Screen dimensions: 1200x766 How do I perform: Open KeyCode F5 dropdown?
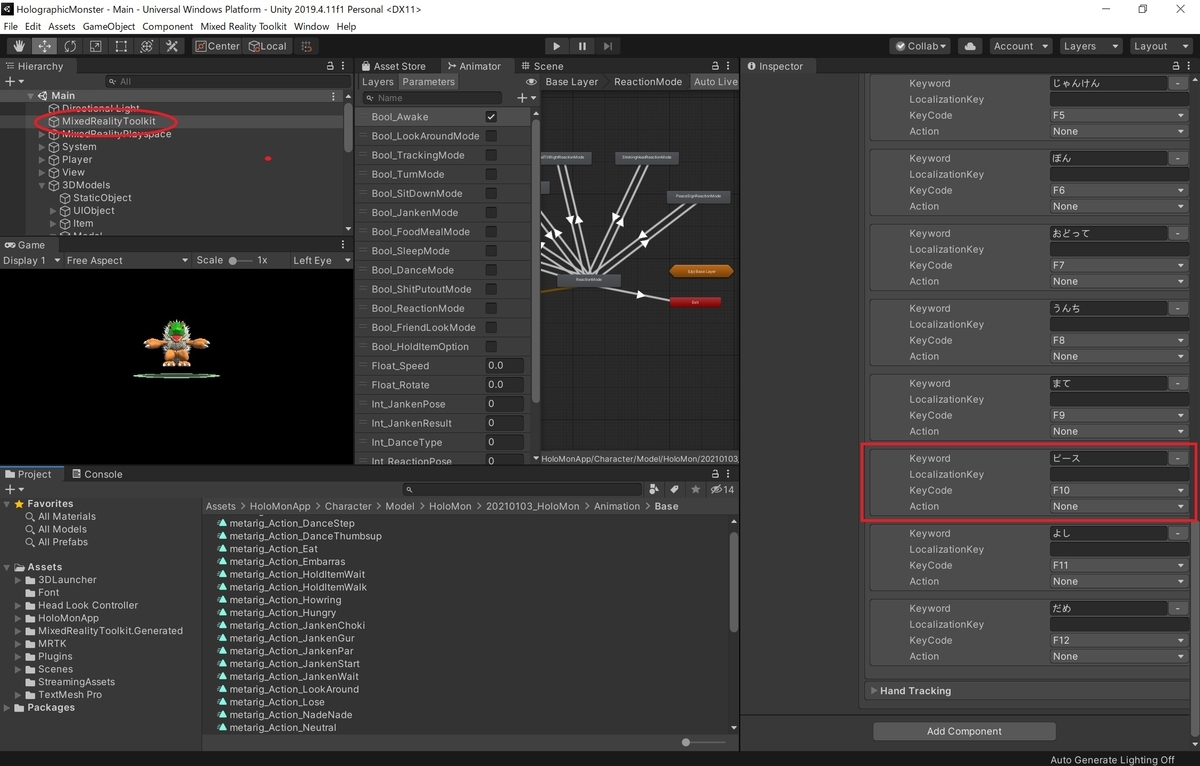click(1118, 115)
